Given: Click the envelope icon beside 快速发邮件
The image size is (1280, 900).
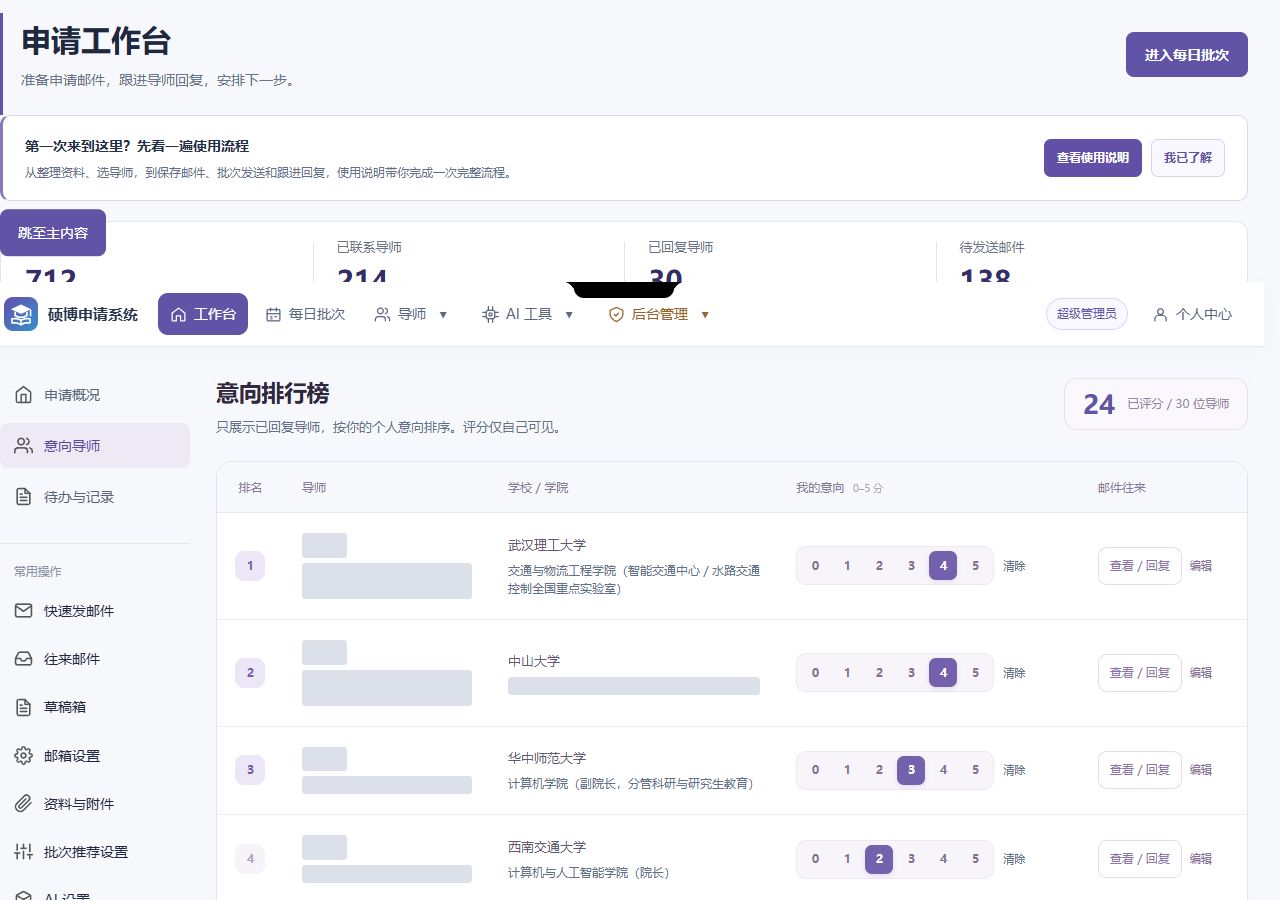Looking at the screenshot, I should click(x=24, y=611).
